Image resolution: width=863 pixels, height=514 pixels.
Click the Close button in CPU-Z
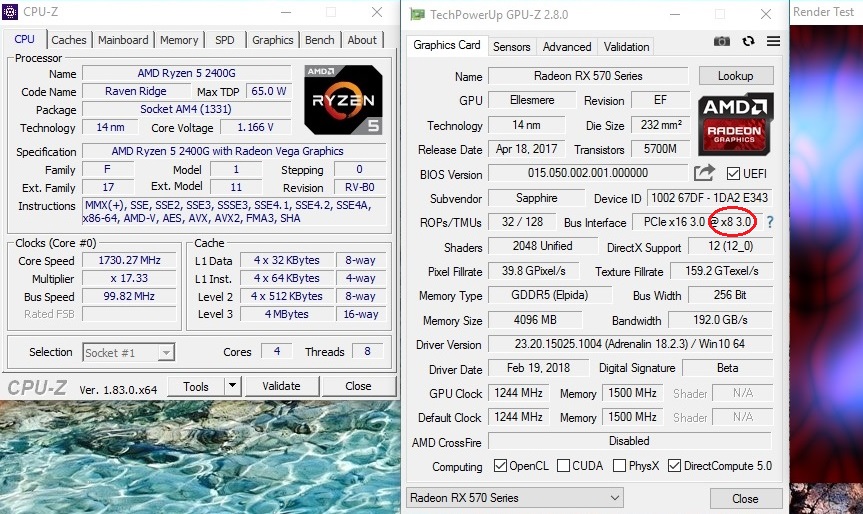[358, 386]
